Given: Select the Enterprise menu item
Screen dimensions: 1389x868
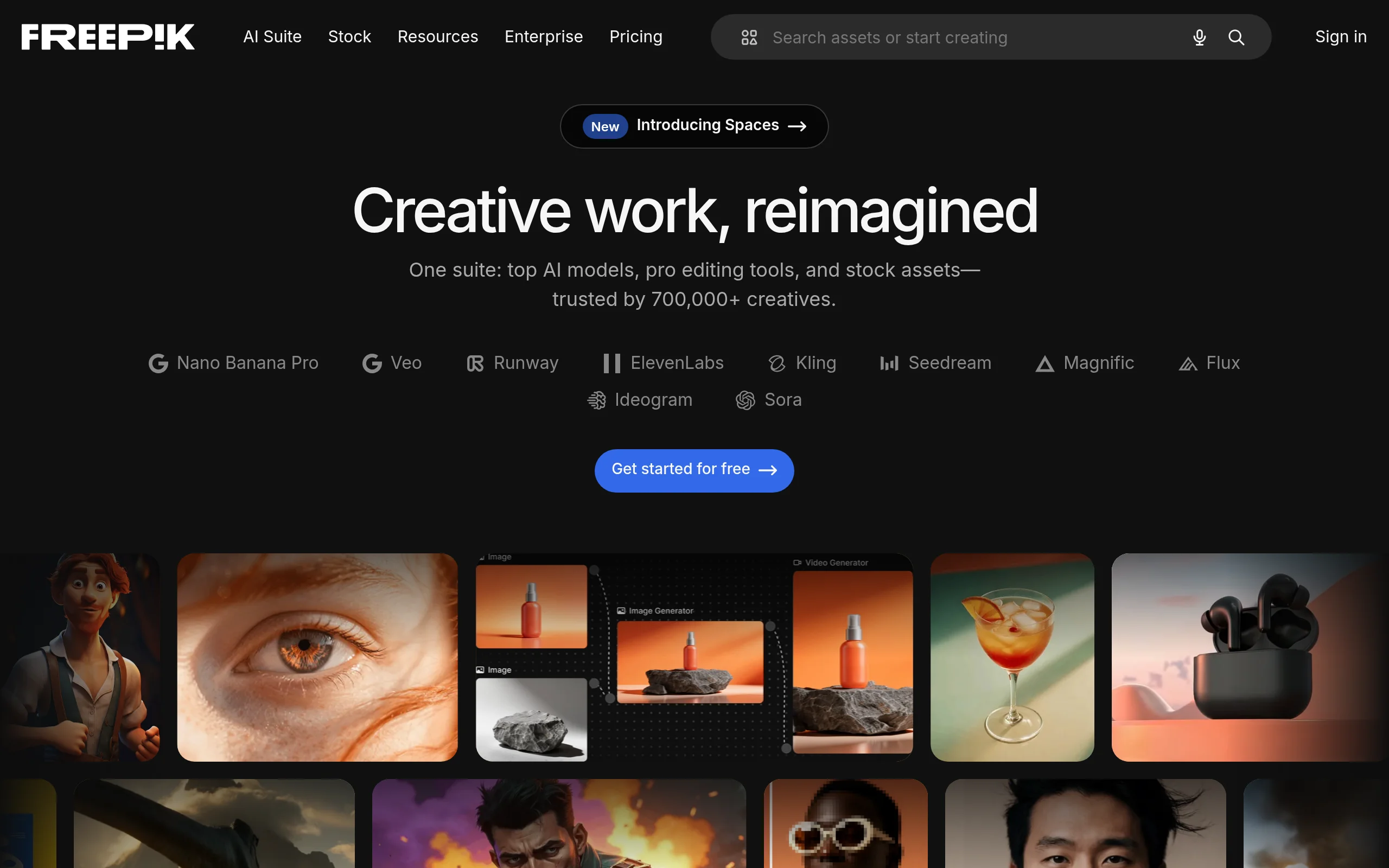Looking at the screenshot, I should (543, 37).
